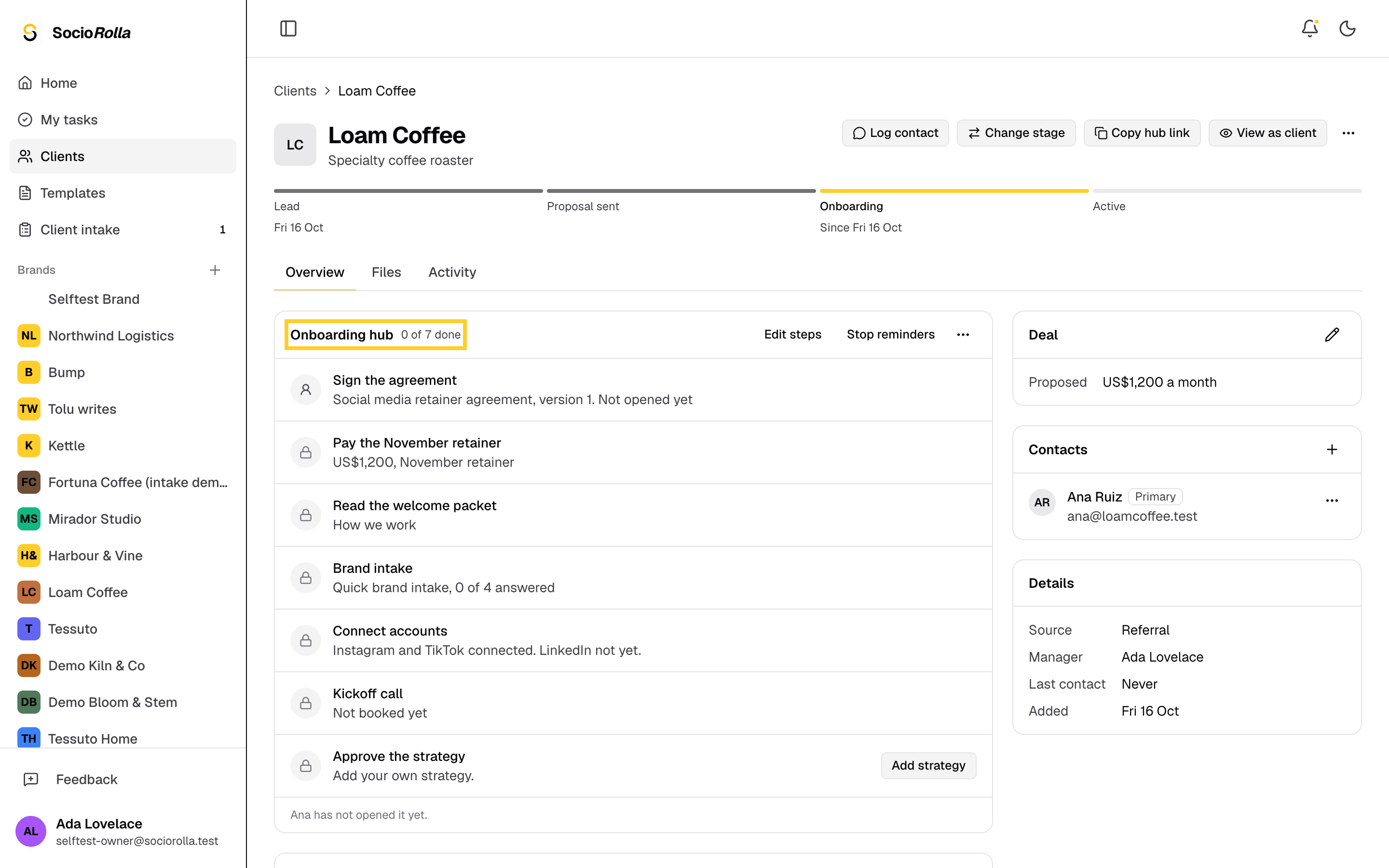Toggle View as client
This screenshot has height=868, width=1389.
pyautogui.click(x=1267, y=133)
